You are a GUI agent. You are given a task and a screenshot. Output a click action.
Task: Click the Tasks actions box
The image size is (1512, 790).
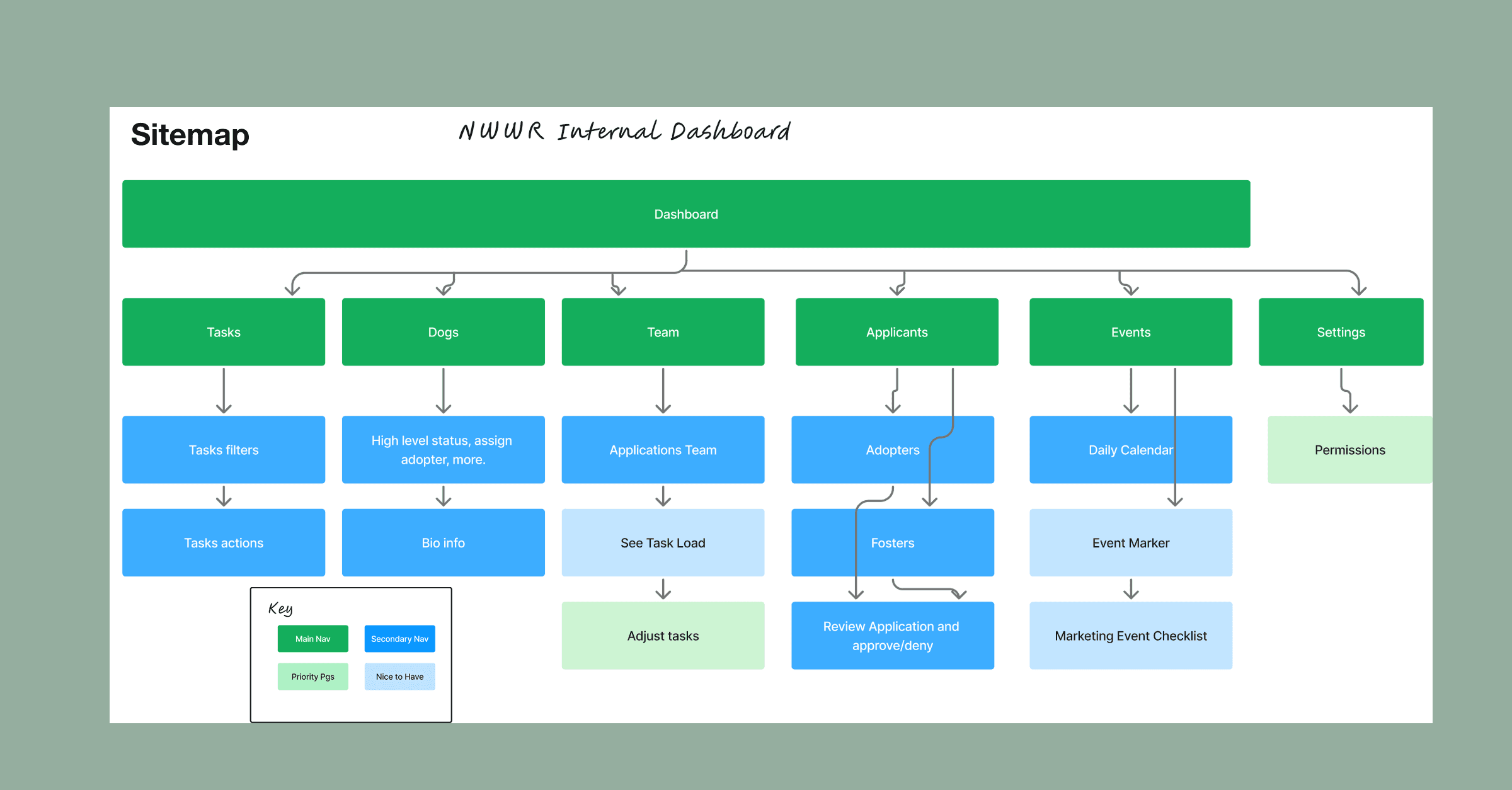click(x=224, y=543)
